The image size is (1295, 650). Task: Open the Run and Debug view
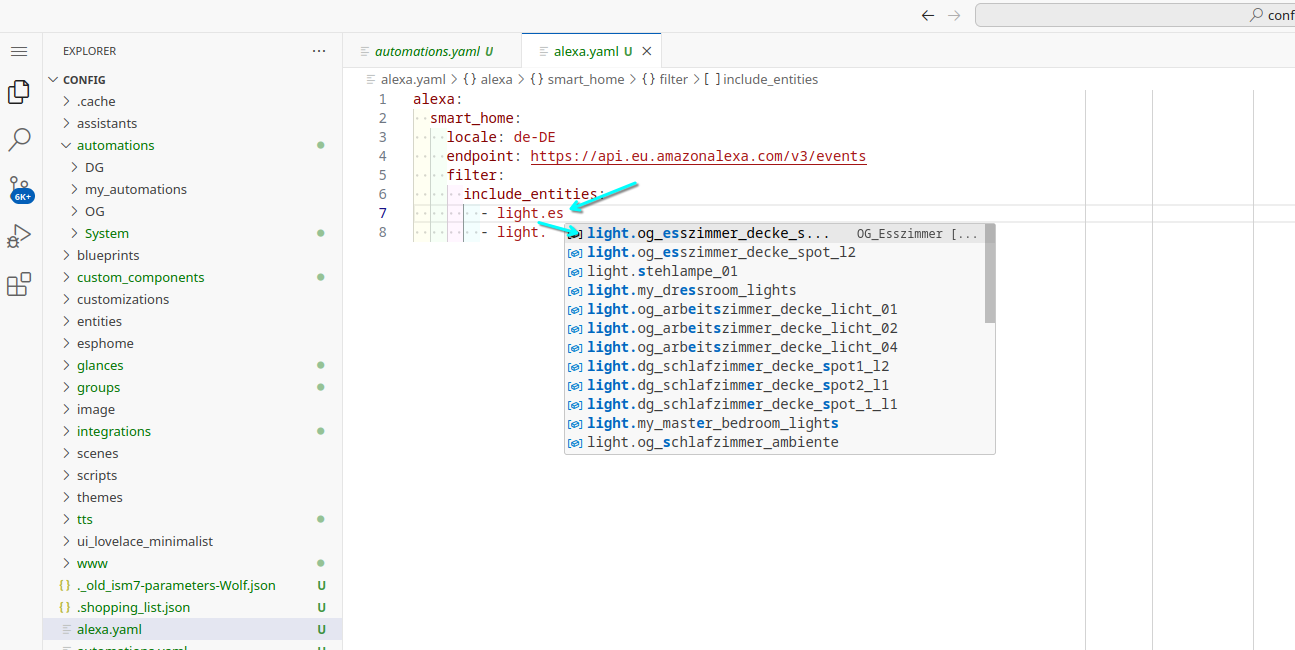[19, 237]
